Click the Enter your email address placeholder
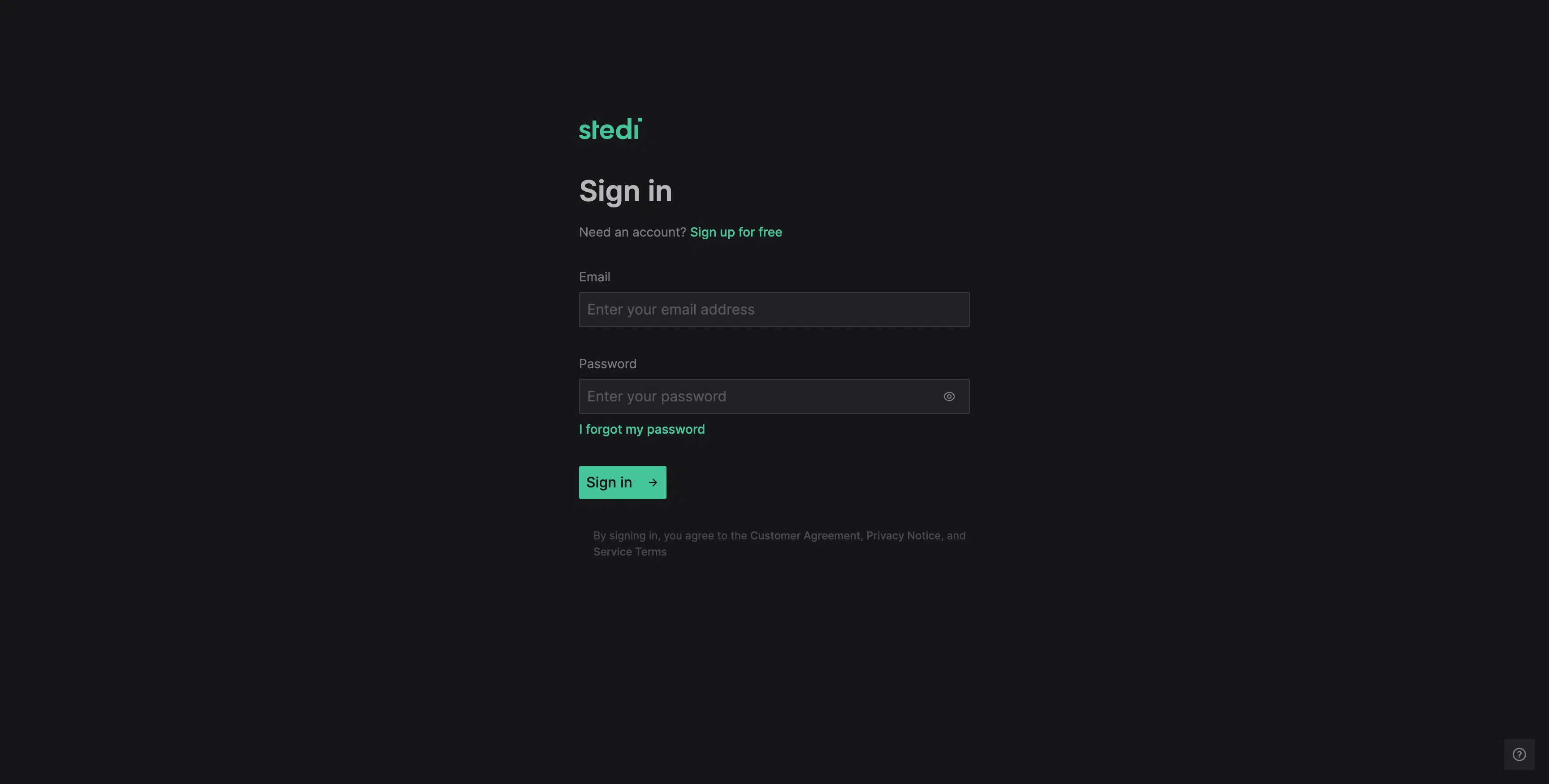This screenshot has height=784, width=1549. coord(671,310)
